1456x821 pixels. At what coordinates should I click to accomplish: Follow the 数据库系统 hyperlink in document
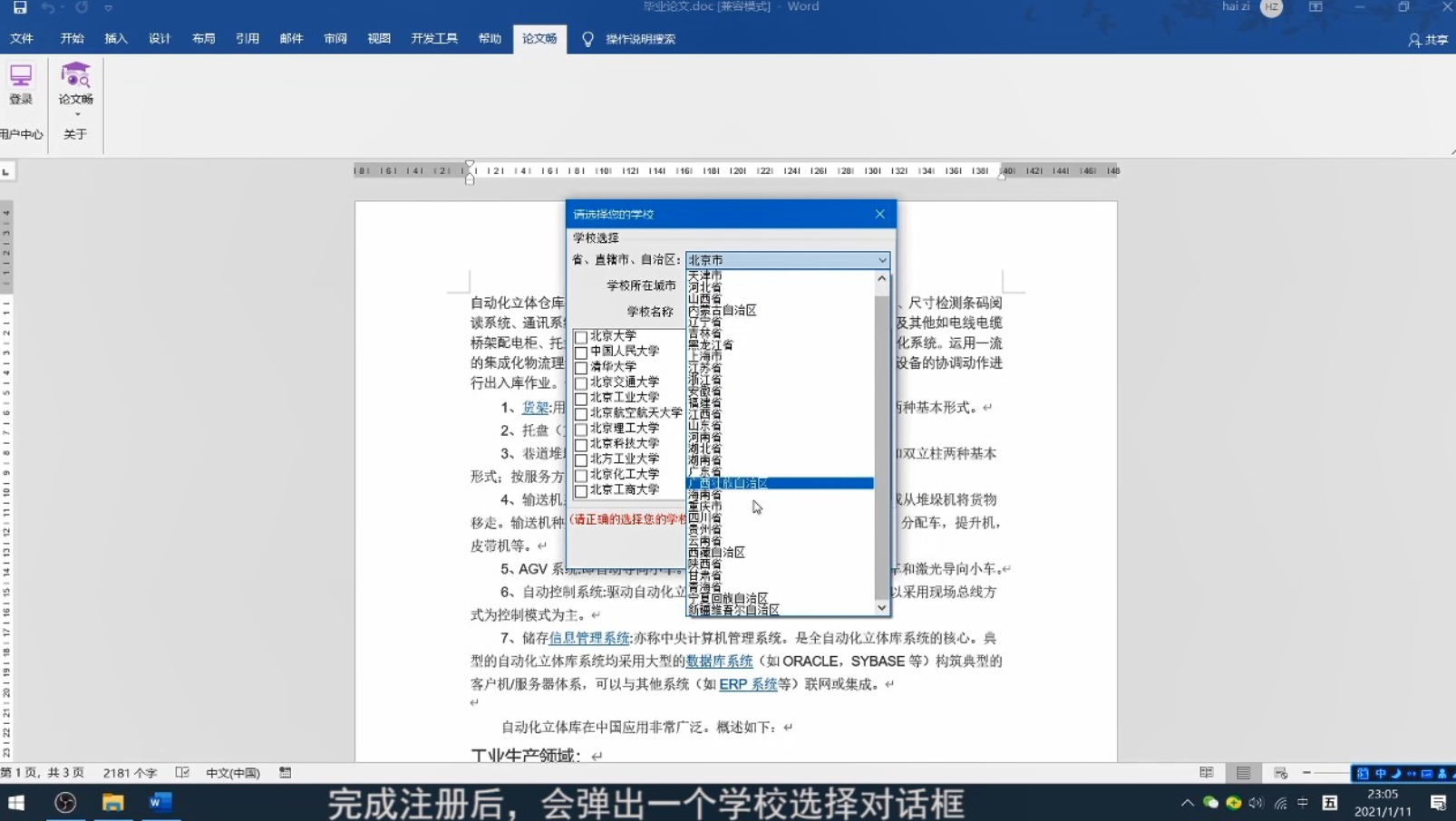tap(719, 661)
